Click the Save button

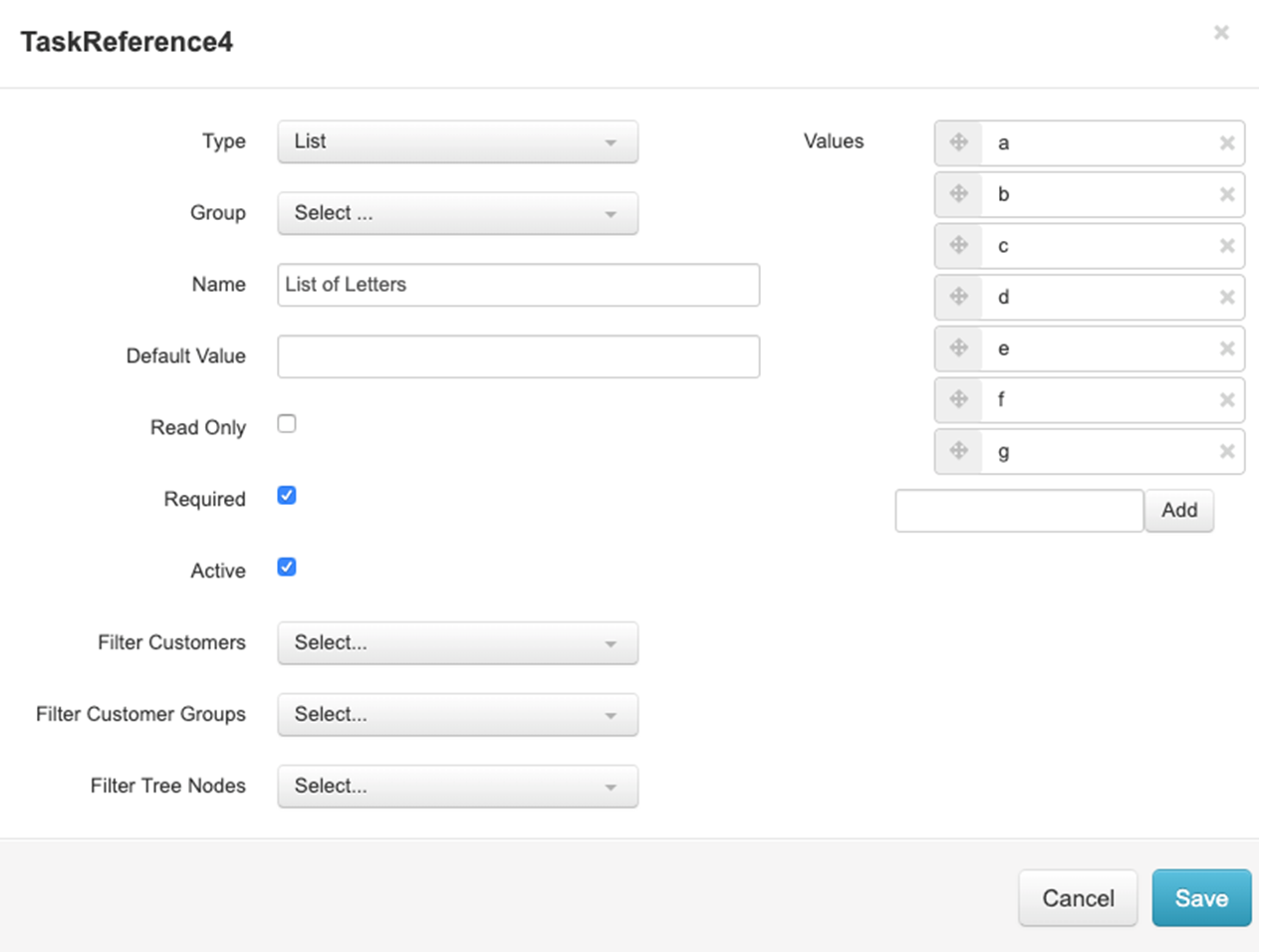[x=1200, y=898]
